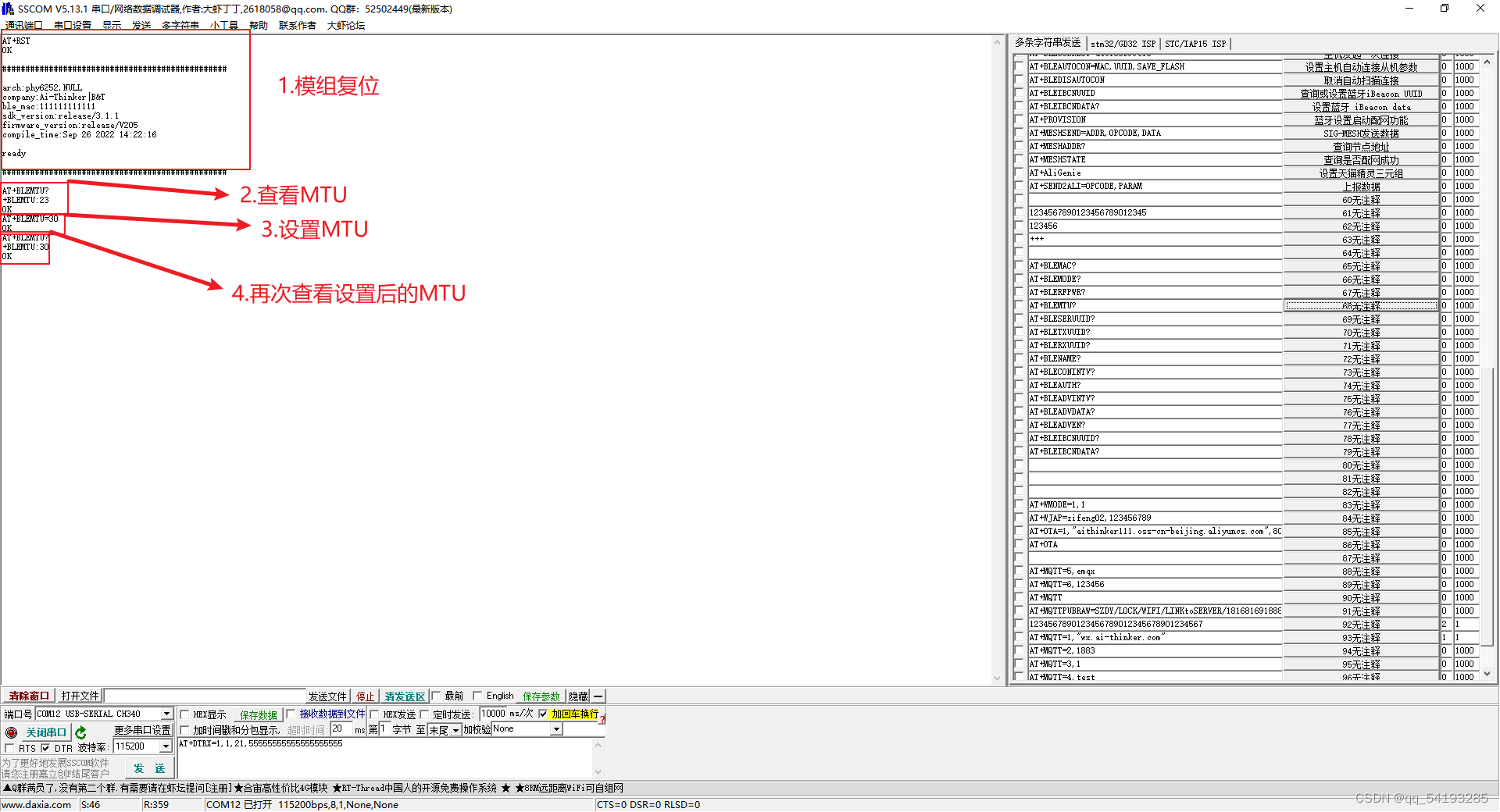Click the 清除窗口 button
This screenshot has width=1500, height=812.
click(x=29, y=696)
